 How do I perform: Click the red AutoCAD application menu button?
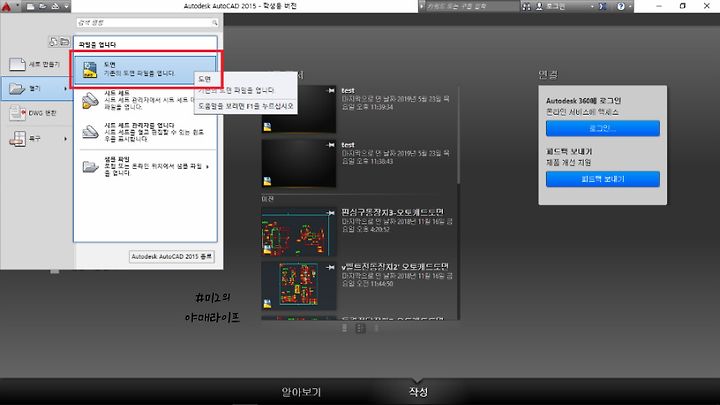click(x=6, y=6)
